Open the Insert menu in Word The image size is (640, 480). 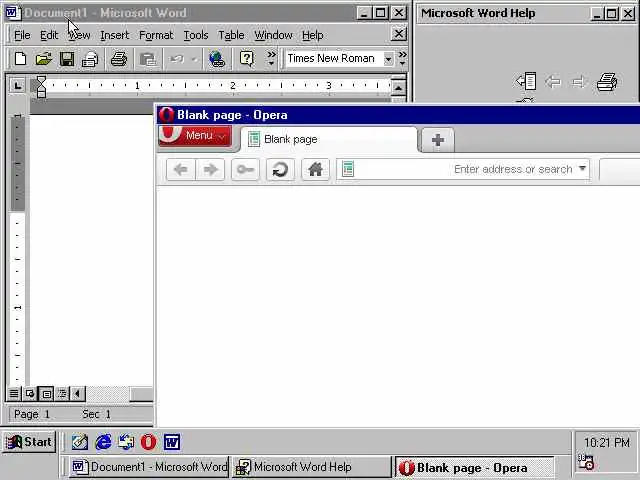115,36
